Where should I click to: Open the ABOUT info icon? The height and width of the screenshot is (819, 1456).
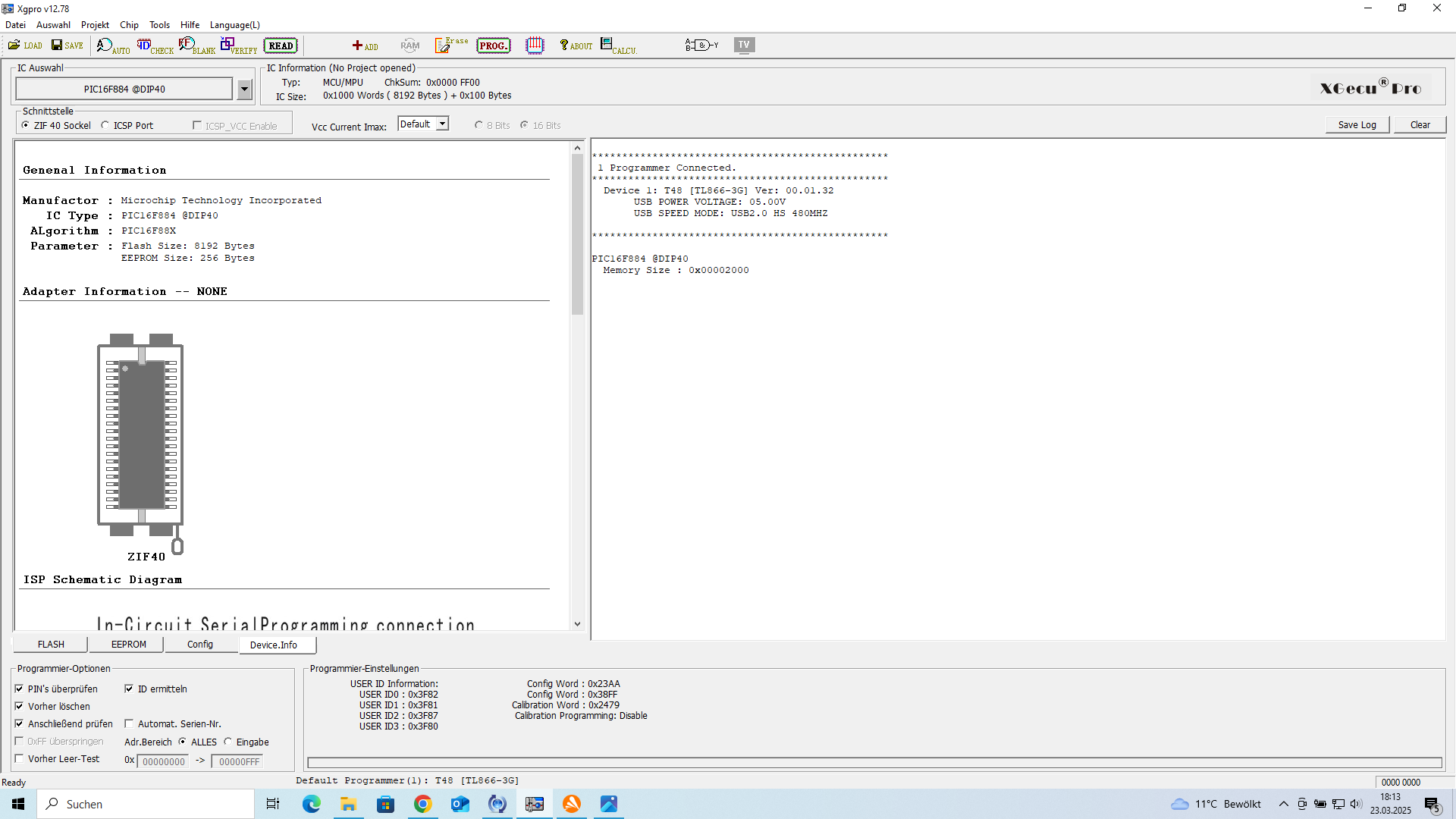click(x=576, y=45)
